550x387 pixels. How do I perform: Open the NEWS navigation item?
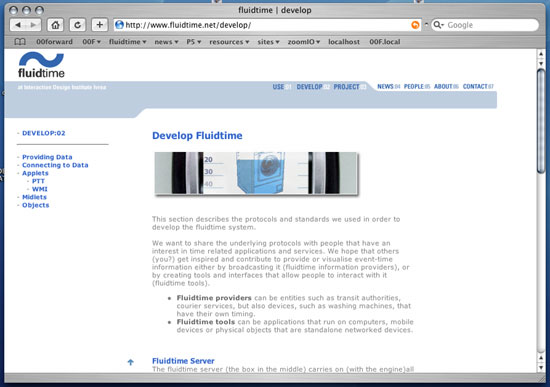tap(388, 86)
